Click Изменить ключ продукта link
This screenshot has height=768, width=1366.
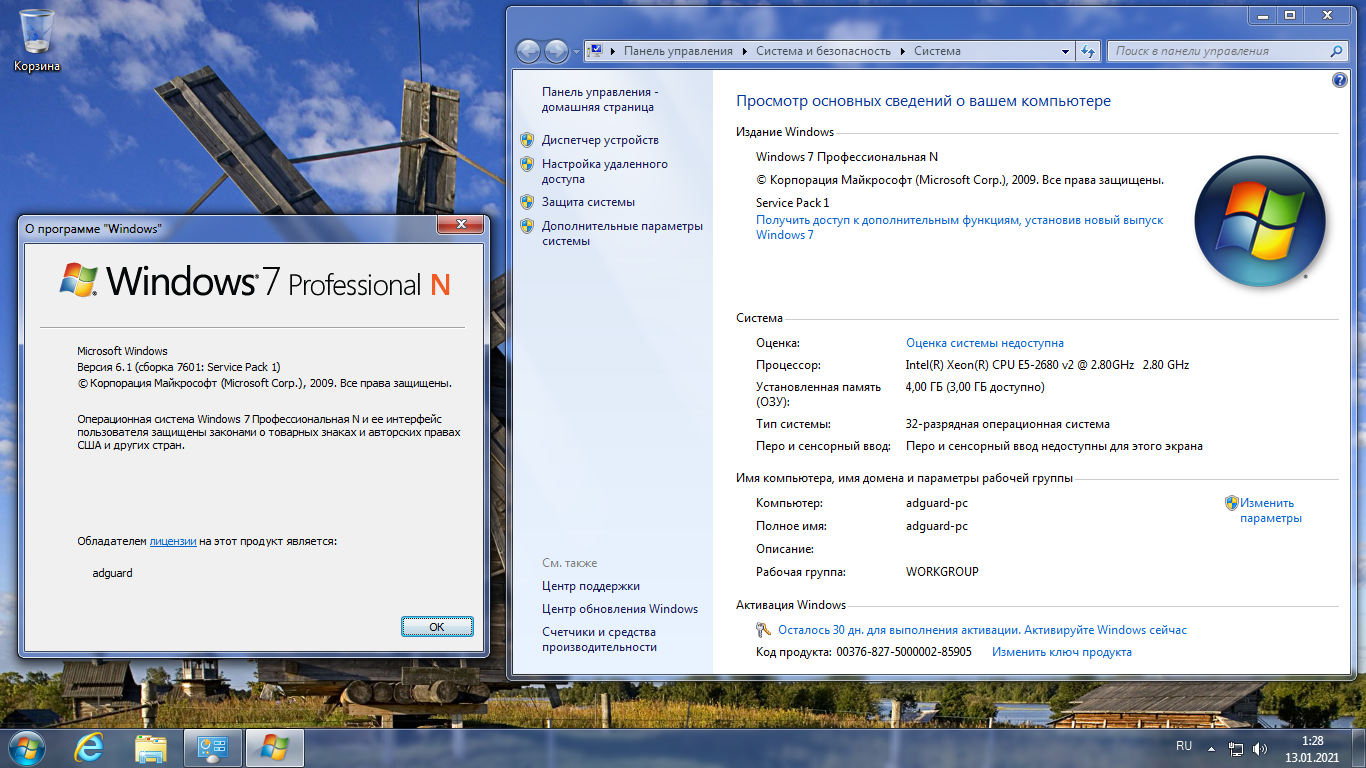tap(1062, 652)
